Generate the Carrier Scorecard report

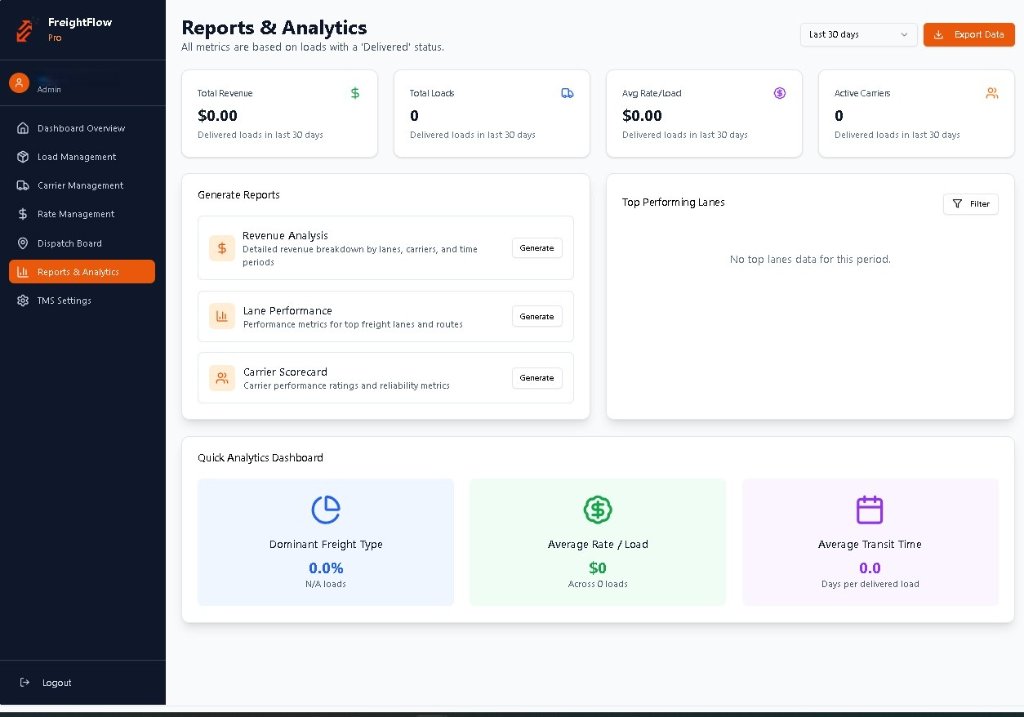point(537,378)
